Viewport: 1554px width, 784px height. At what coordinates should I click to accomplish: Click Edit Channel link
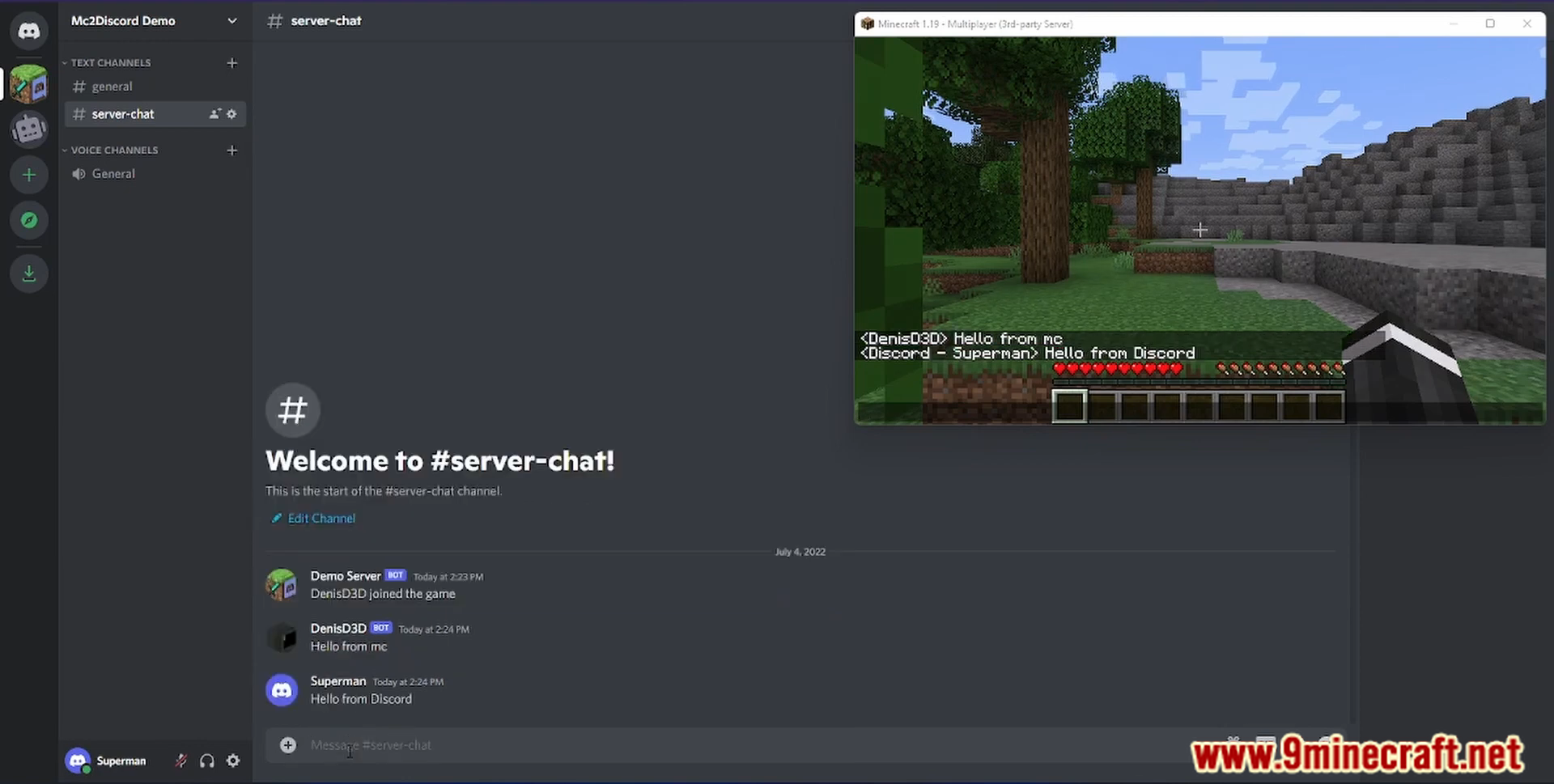pos(321,519)
